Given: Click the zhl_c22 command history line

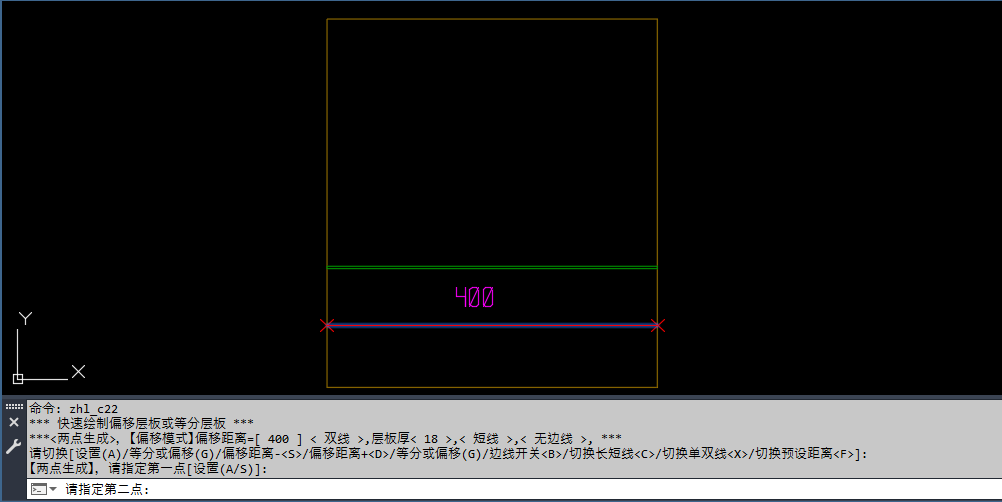Looking at the screenshot, I should tap(73, 409).
